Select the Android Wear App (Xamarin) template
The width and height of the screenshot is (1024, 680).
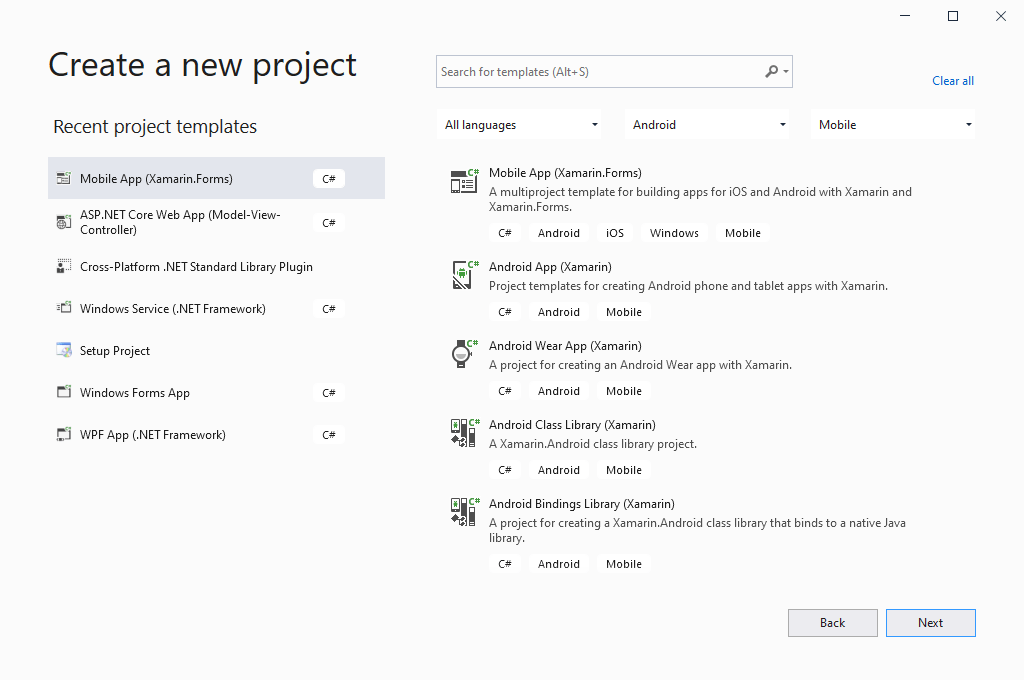pyautogui.click(x=565, y=346)
